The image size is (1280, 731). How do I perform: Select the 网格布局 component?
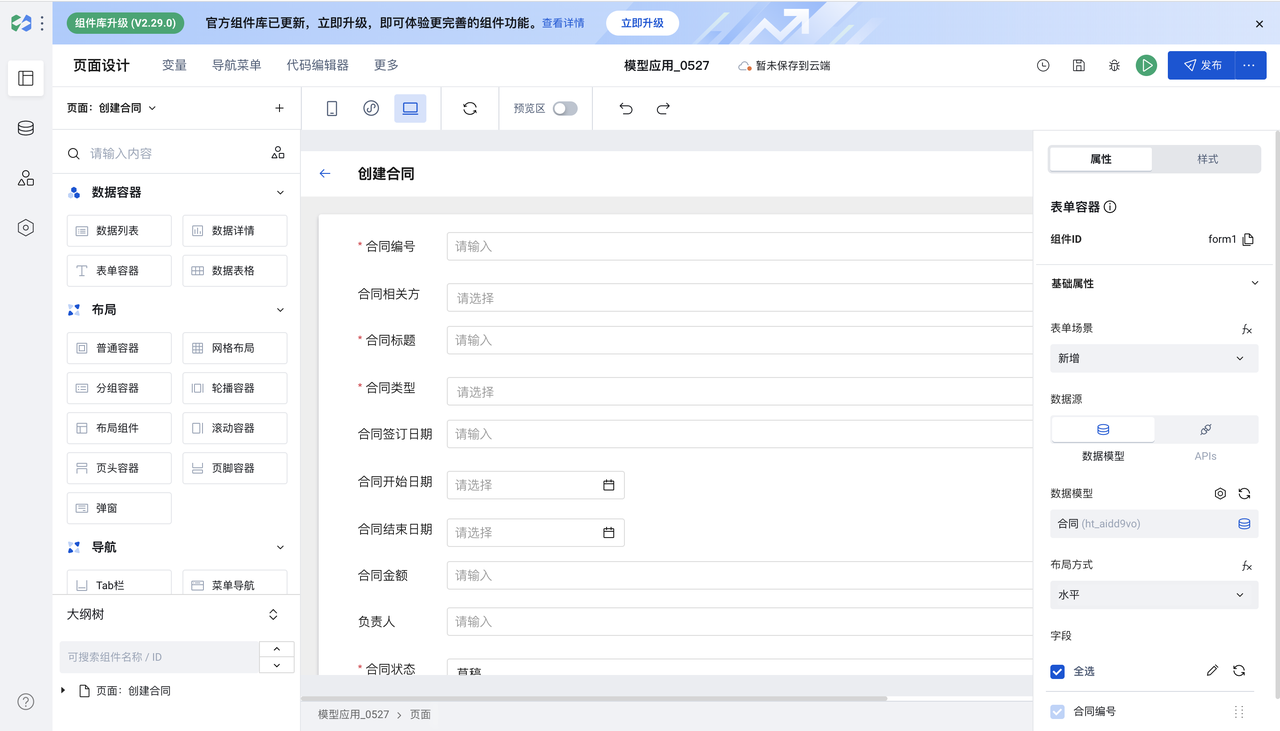point(235,348)
